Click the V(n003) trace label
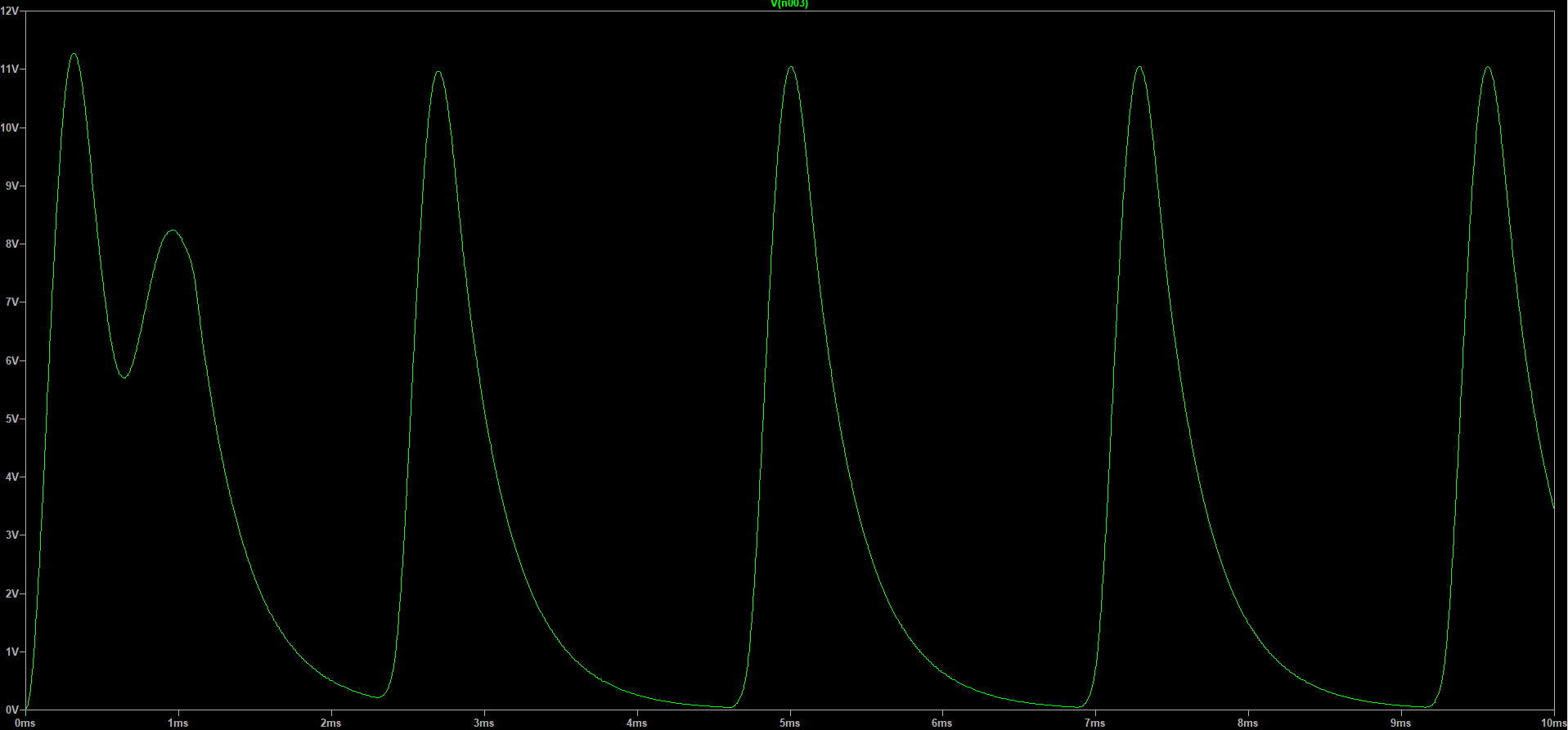Viewport: 1568px width, 730px height. [x=789, y=4]
